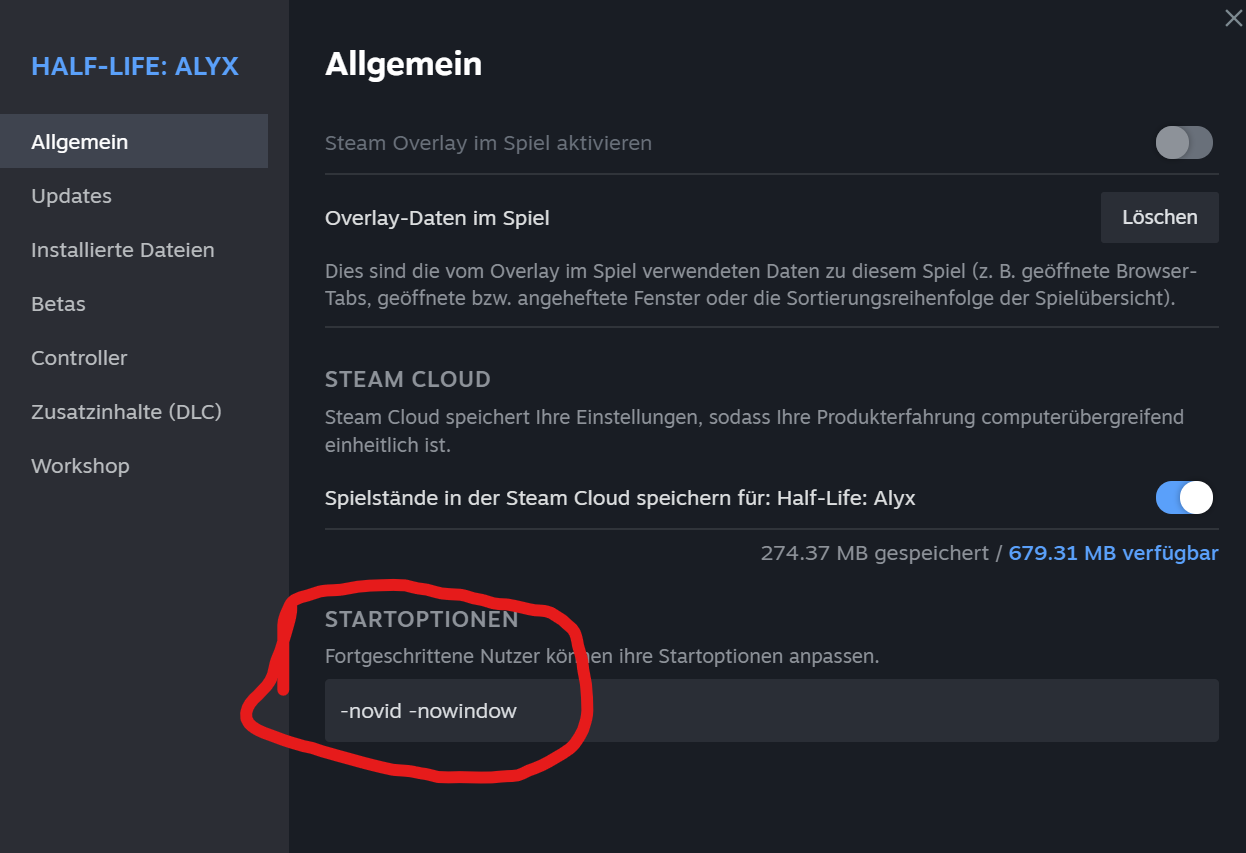Click the STARTOPTIONEN section heading
Screen dimensions: 1246x853
click(421, 620)
